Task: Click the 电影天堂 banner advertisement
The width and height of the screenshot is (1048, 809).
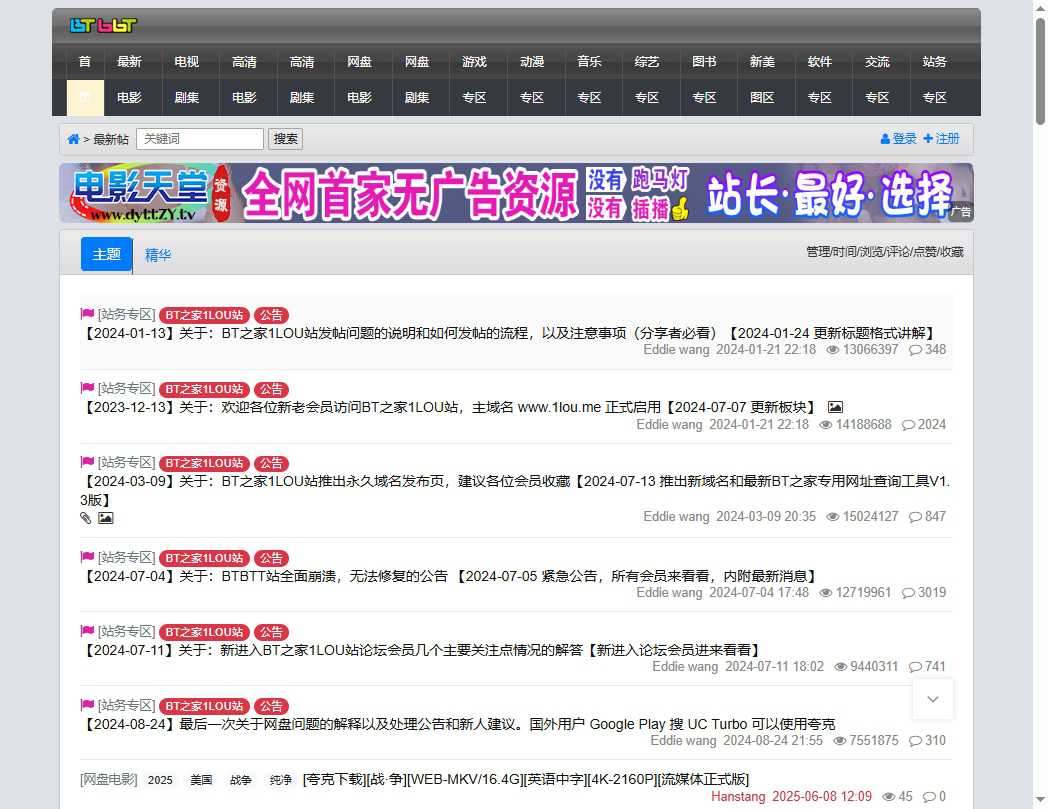Action: (520, 191)
